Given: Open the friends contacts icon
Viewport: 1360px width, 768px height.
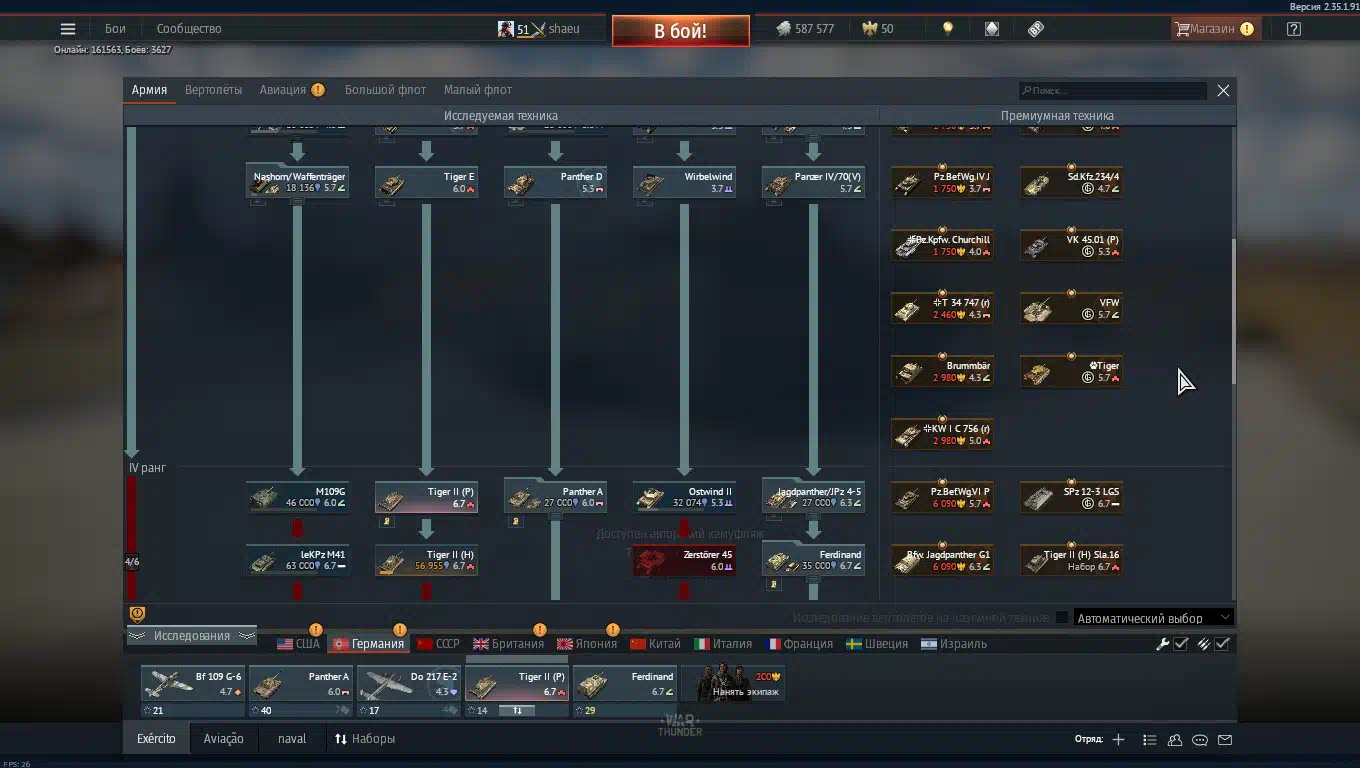Looking at the screenshot, I should click(x=1175, y=740).
